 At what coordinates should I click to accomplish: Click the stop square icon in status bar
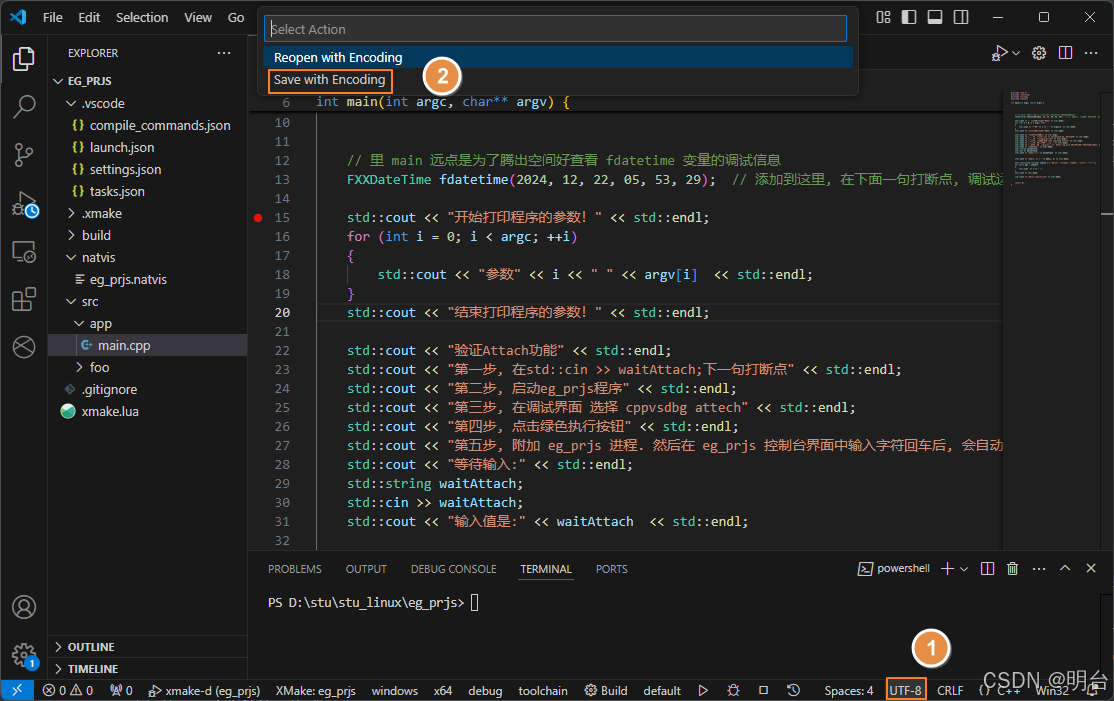pos(763,690)
